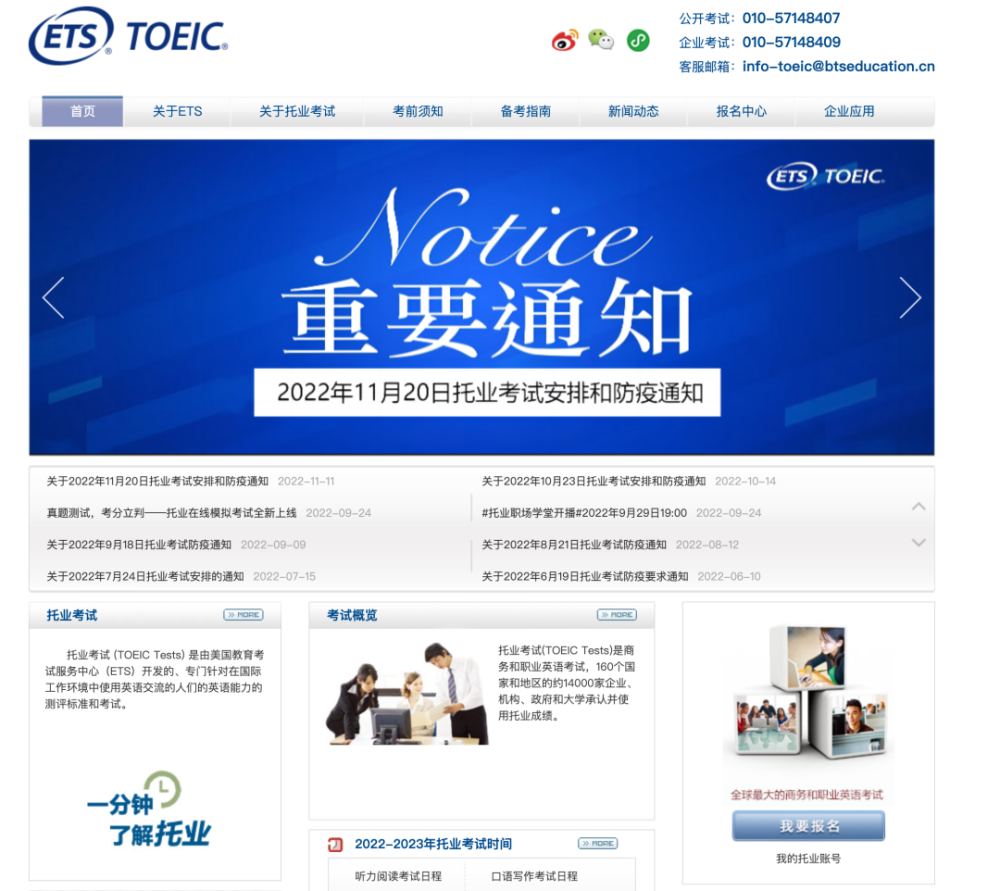
Task: Click corporate exam phone 010-57148409
Action: [791, 42]
